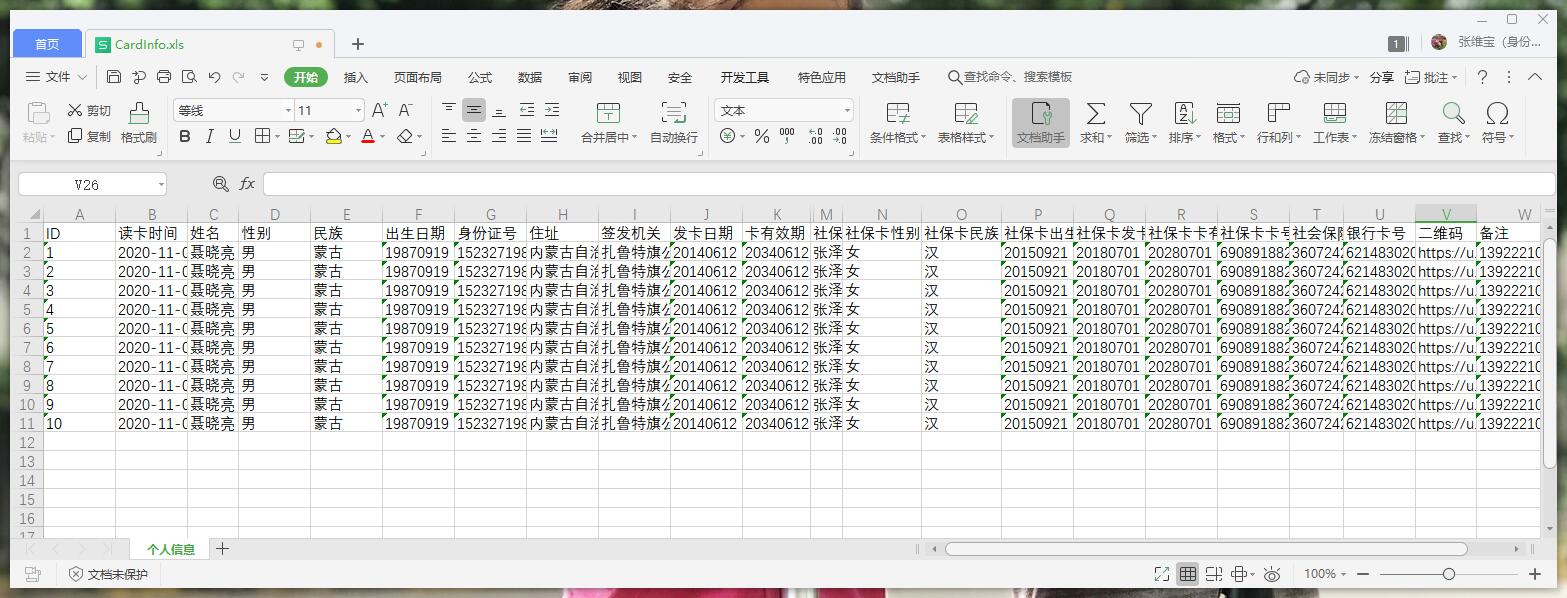Click the Share (分享) button

point(1381,77)
